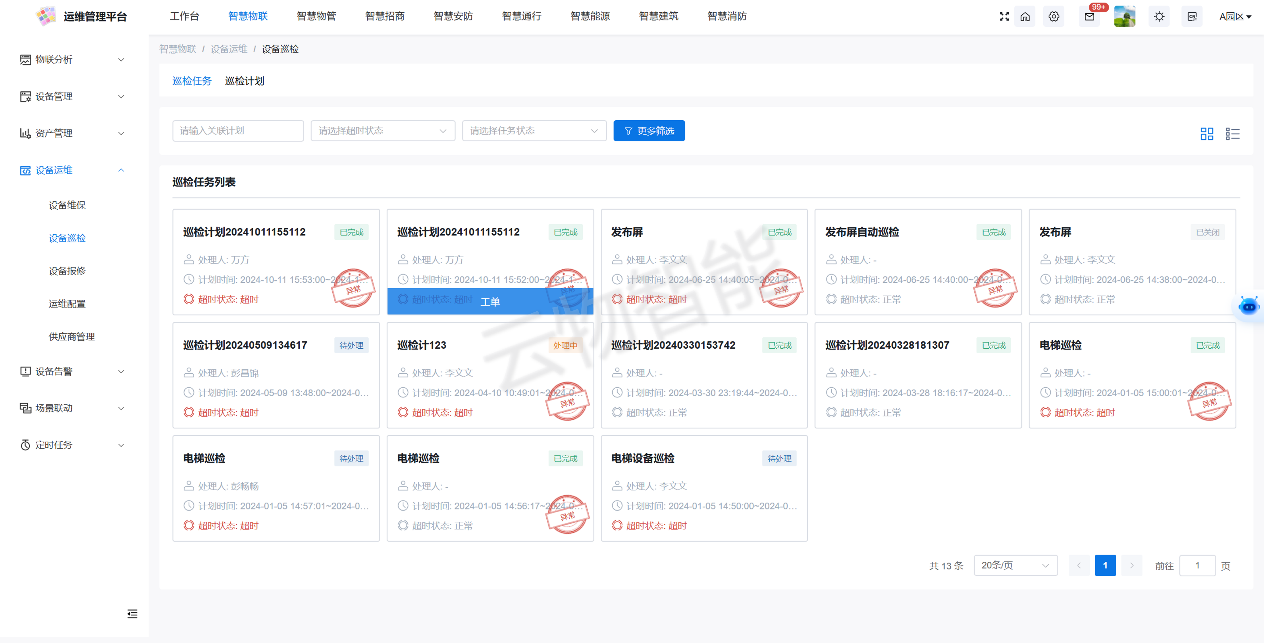
Task: Click the 更多筛选 button
Action: point(649,131)
